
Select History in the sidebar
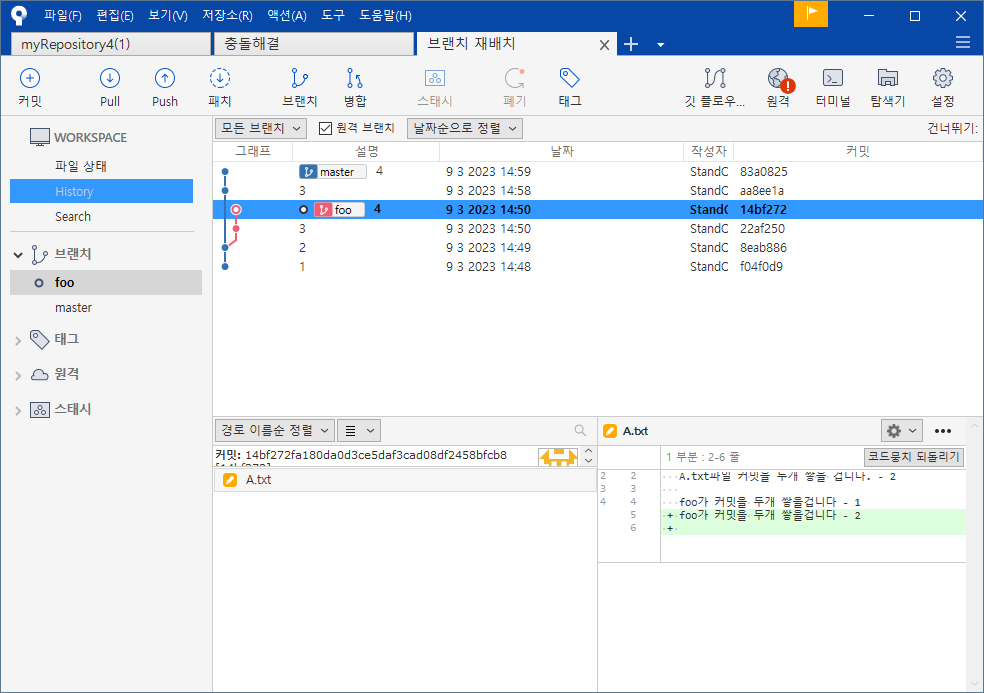pyautogui.click(x=101, y=191)
